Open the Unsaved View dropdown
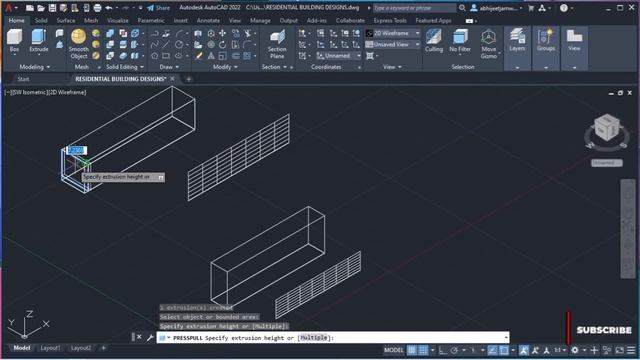The height and width of the screenshot is (360, 640). pyautogui.click(x=393, y=44)
